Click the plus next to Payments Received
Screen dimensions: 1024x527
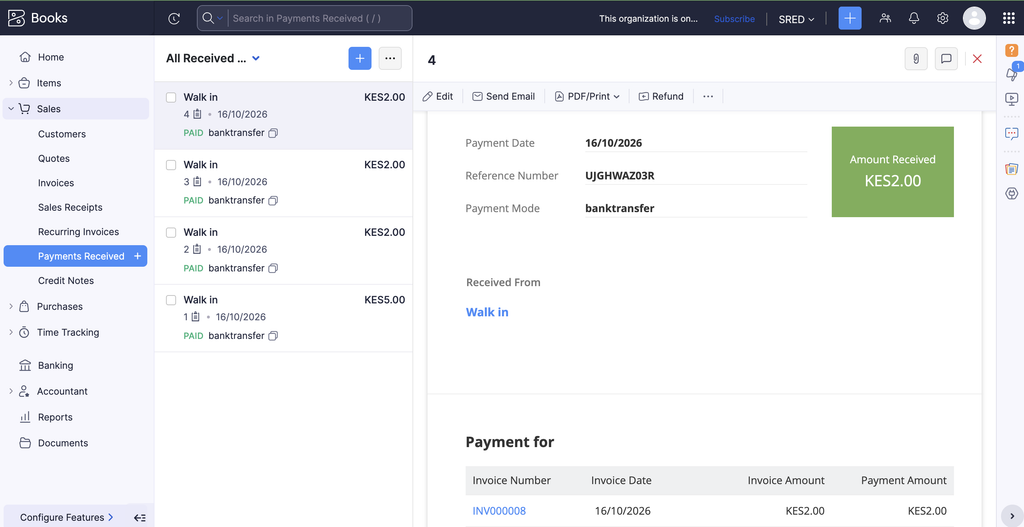137,257
